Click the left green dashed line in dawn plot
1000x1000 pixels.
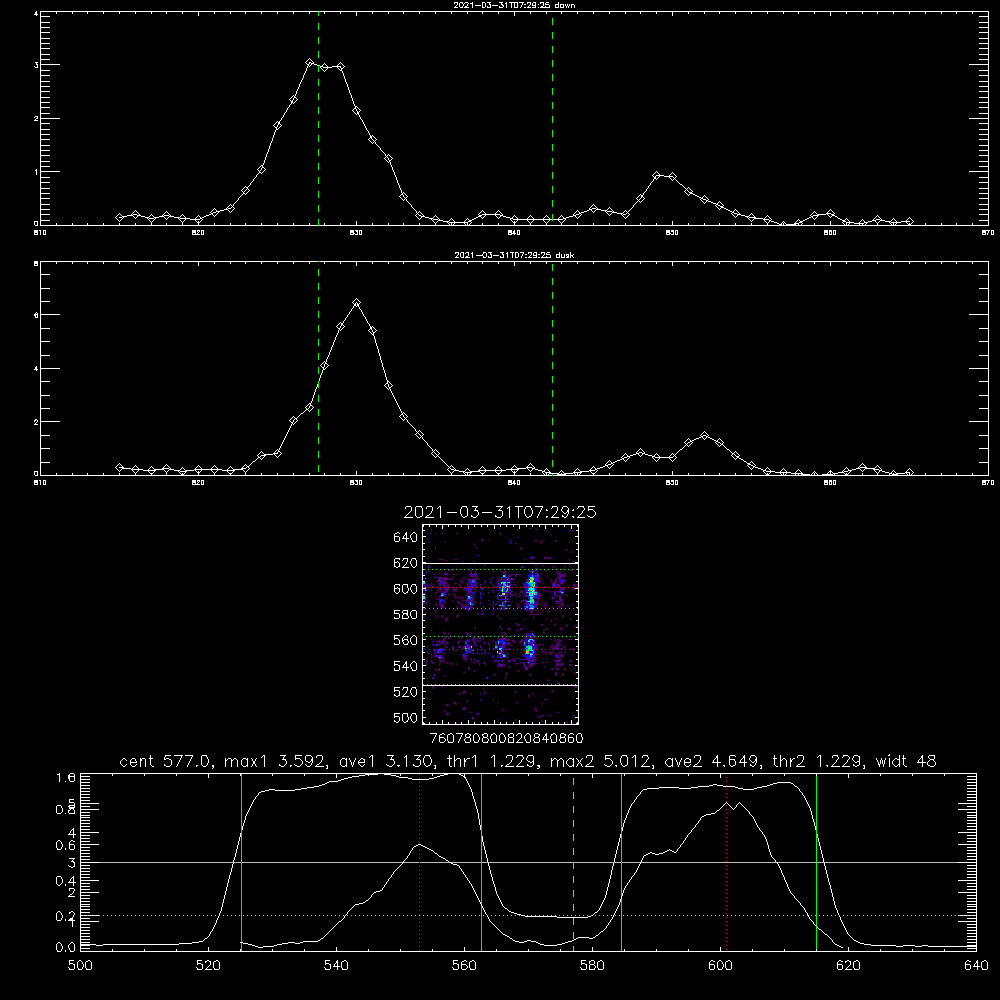click(x=318, y=118)
